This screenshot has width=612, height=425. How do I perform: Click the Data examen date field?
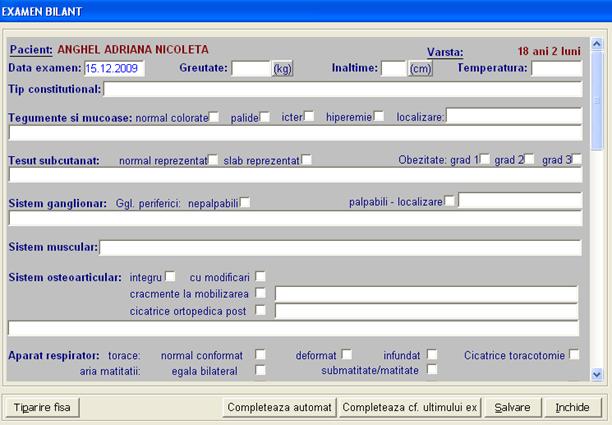(x=115, y=69)
